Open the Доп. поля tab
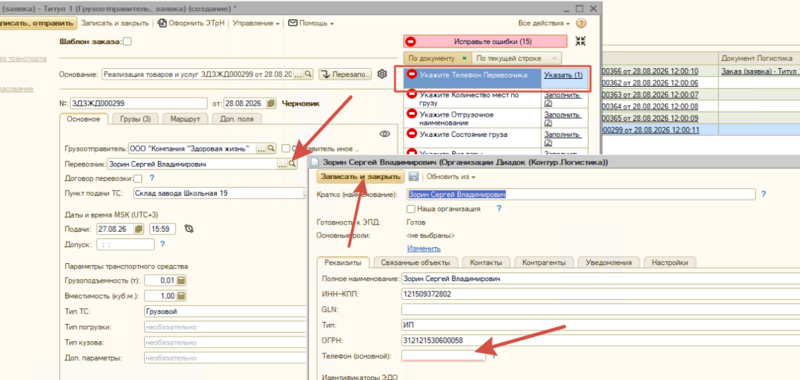This screenshot has width=800, height=380. [x=237, y=119]
